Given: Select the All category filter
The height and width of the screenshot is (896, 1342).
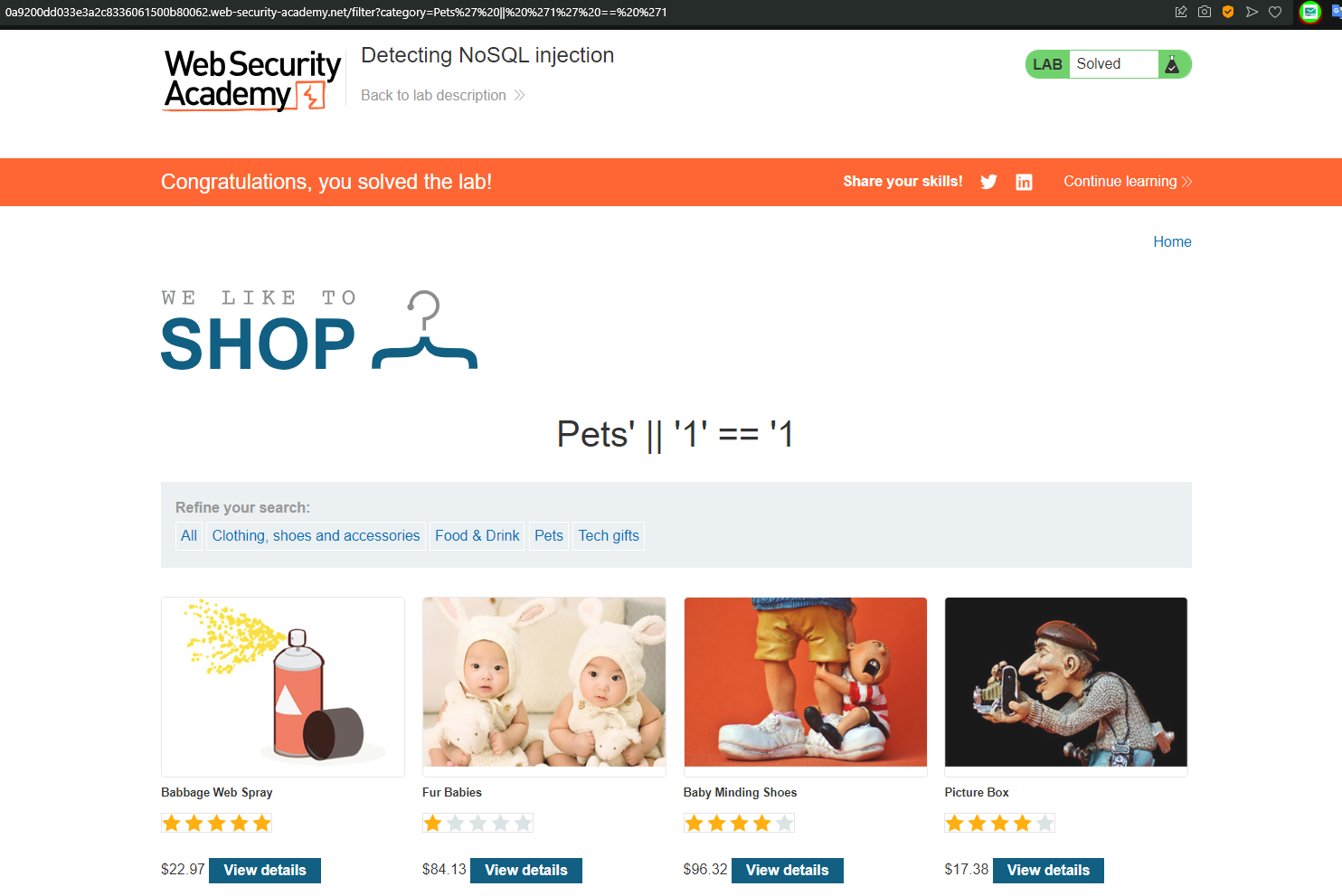Looking at the screenshot, I should point(188,535).
